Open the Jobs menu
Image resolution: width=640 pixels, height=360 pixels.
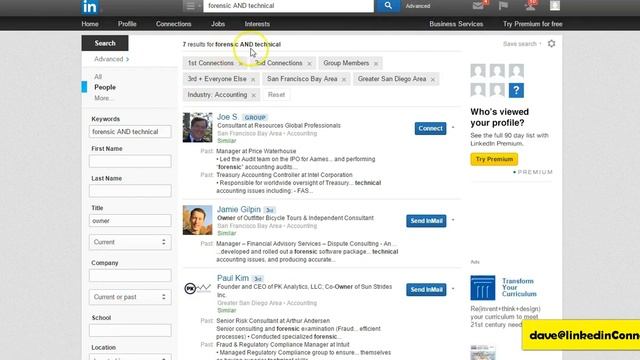pos(218,24)
